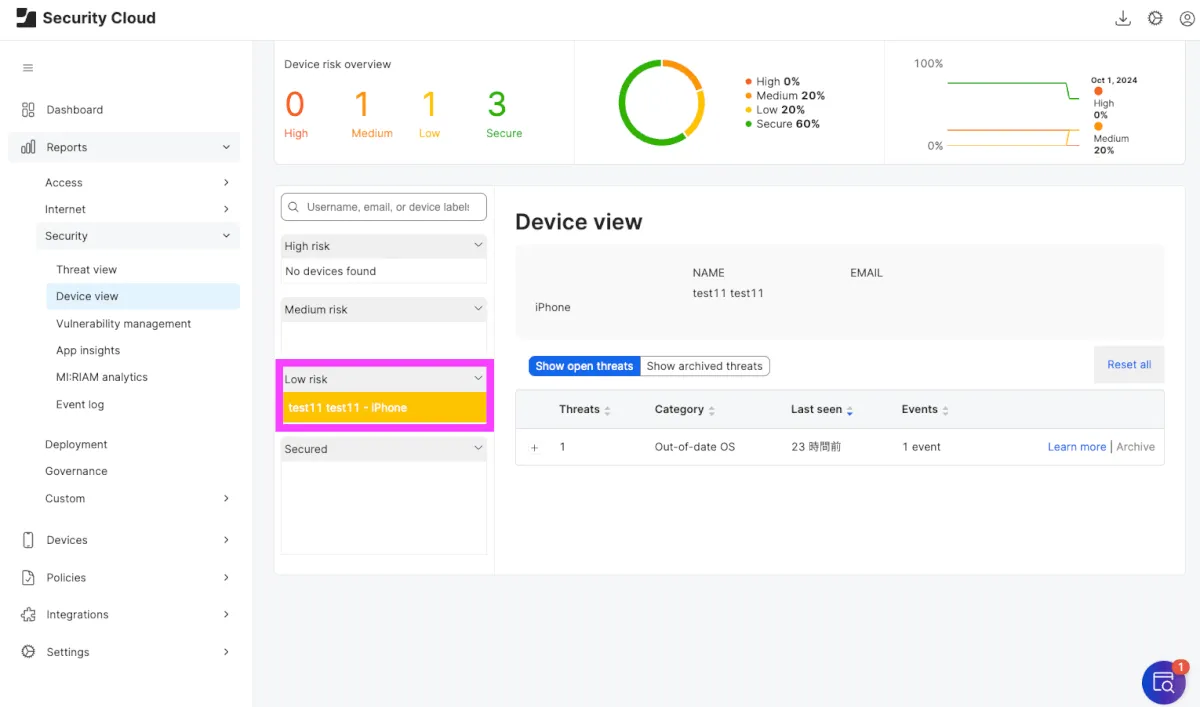1200x707 pixels.
Task: Expand threat row with plus icon
Action: [x=534, y=448]
